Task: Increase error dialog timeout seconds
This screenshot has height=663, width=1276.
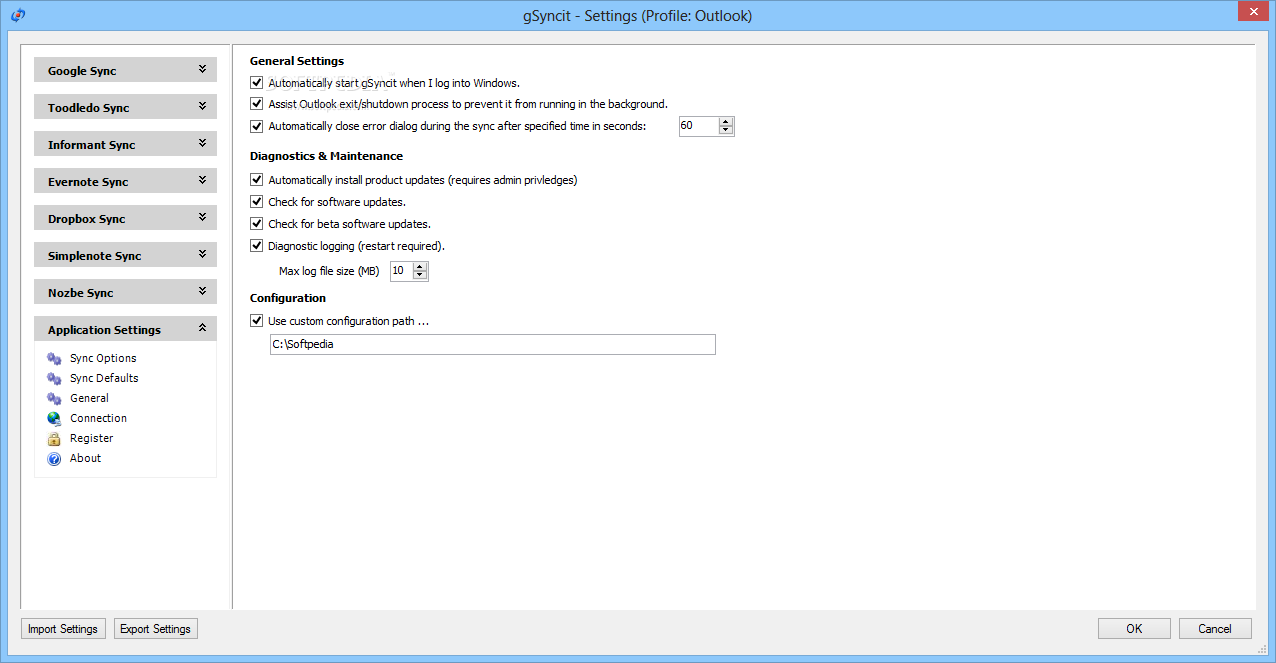Action: (726, 122)
